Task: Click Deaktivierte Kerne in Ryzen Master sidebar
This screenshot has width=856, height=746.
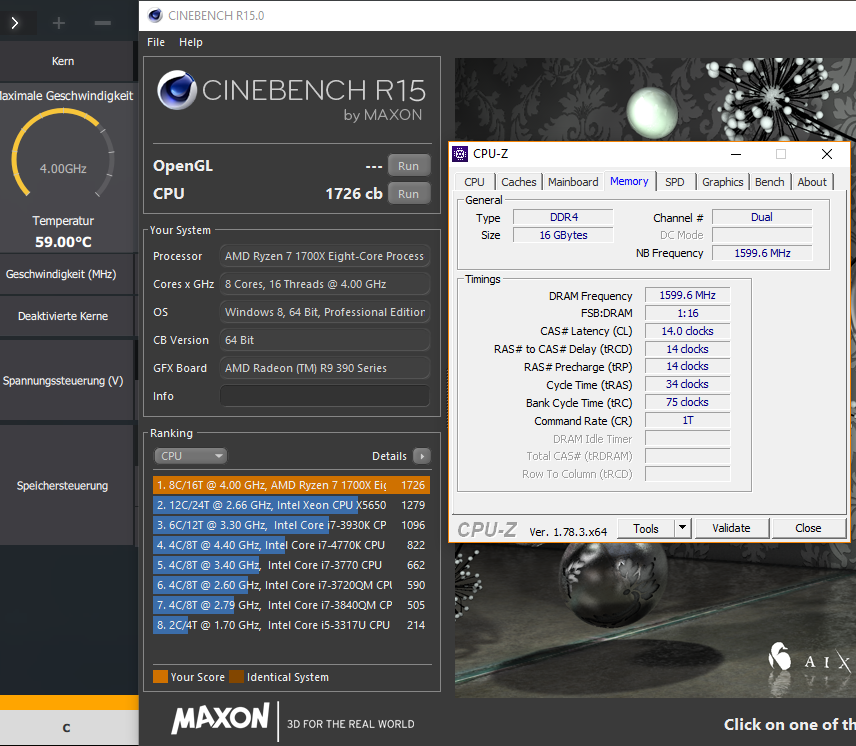Action: point(66,316)
